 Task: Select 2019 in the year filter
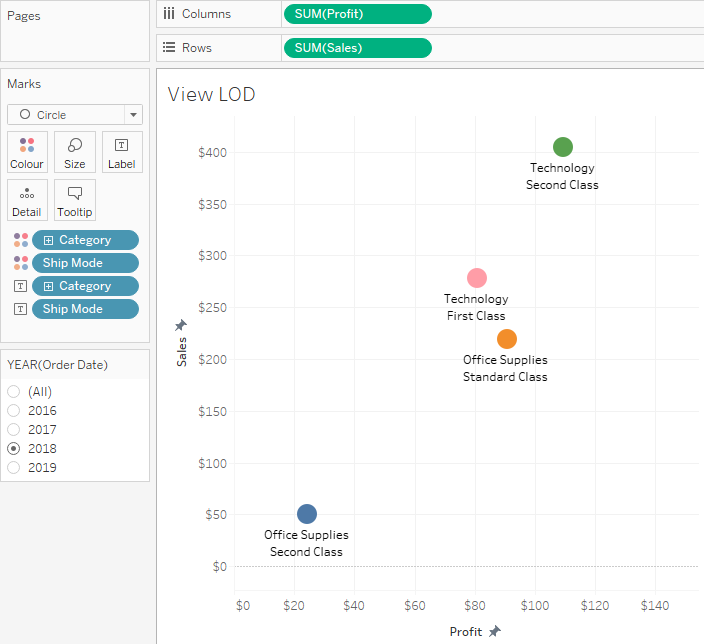point(14,467)
